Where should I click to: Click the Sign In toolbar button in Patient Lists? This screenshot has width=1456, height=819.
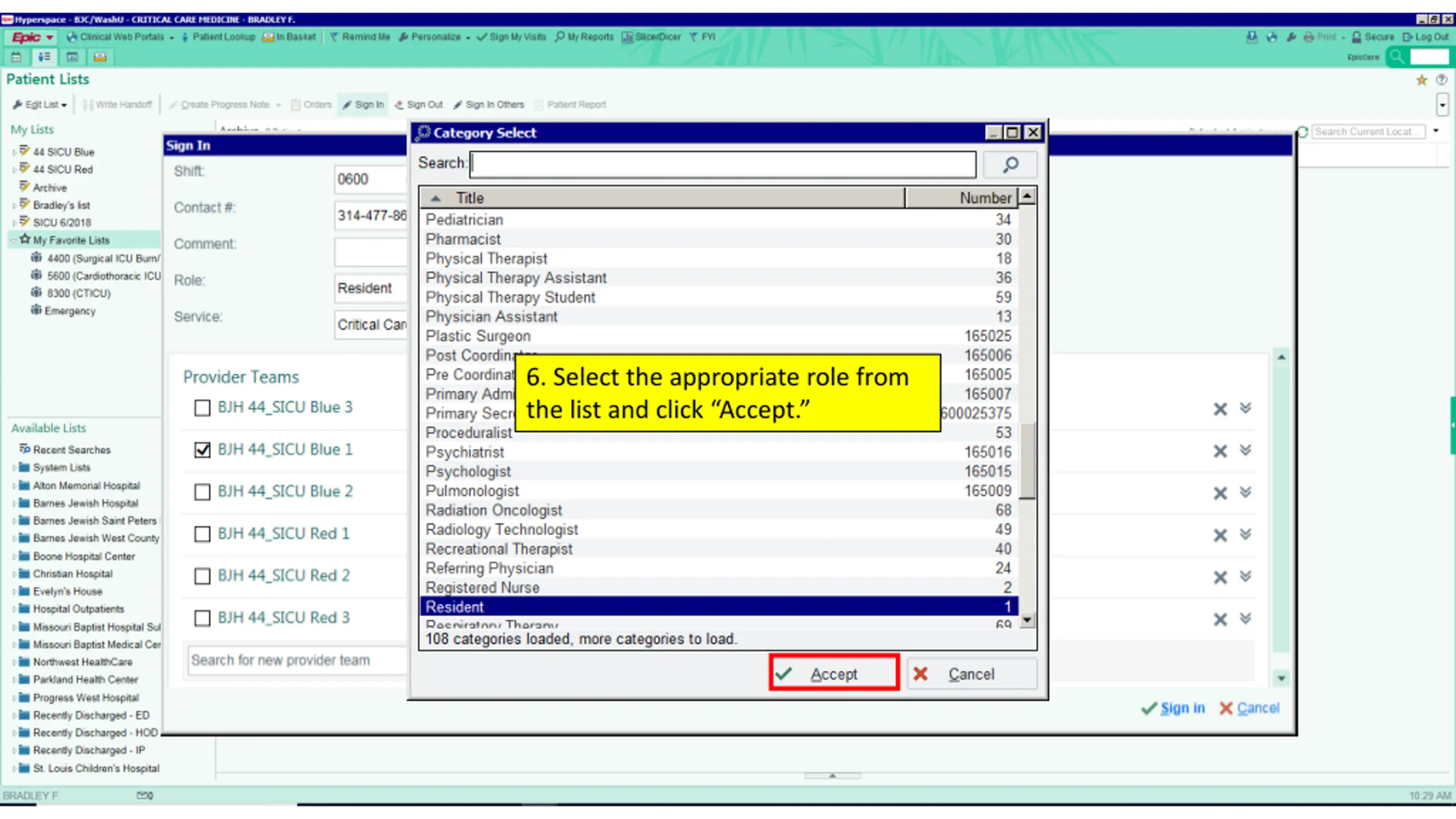point(363,105)
